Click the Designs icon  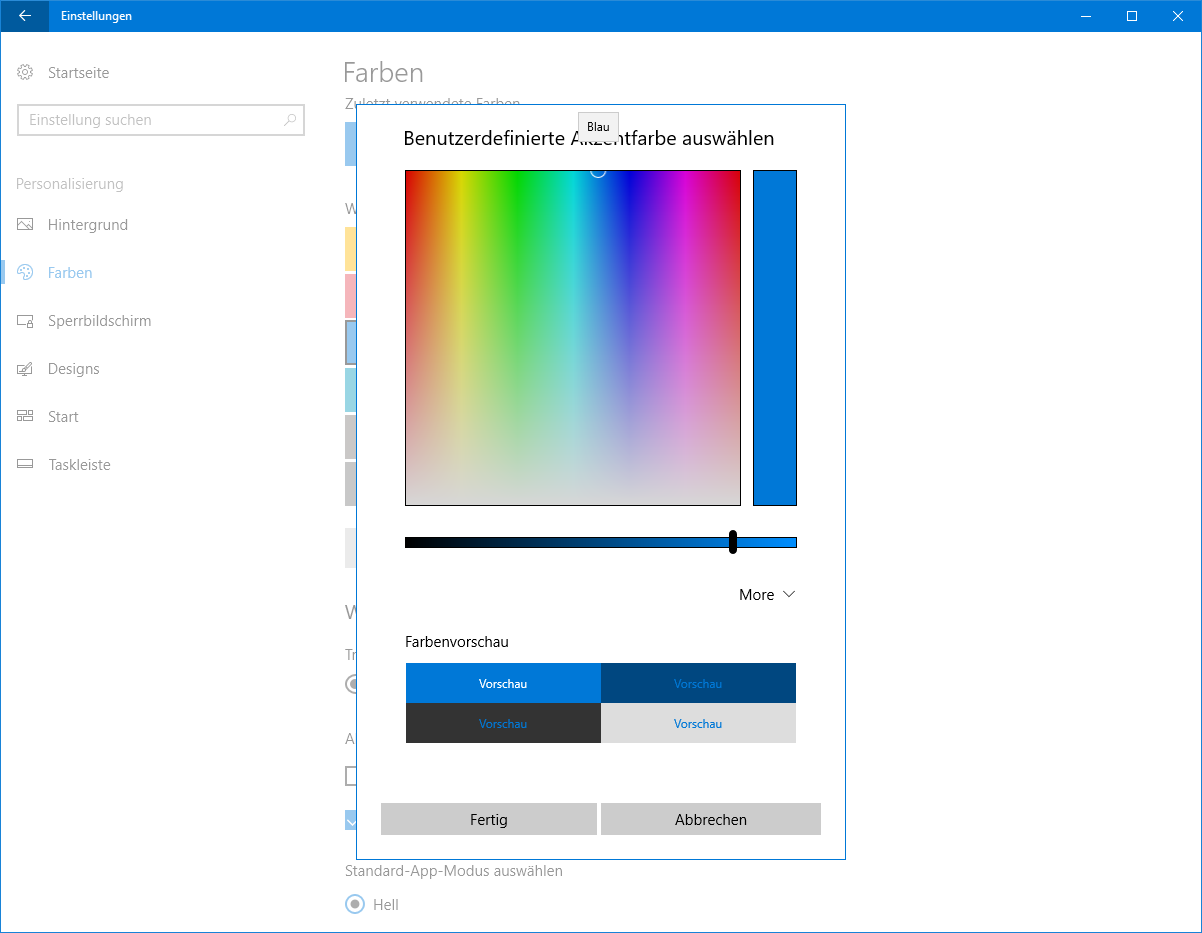[x=26, y=369]
